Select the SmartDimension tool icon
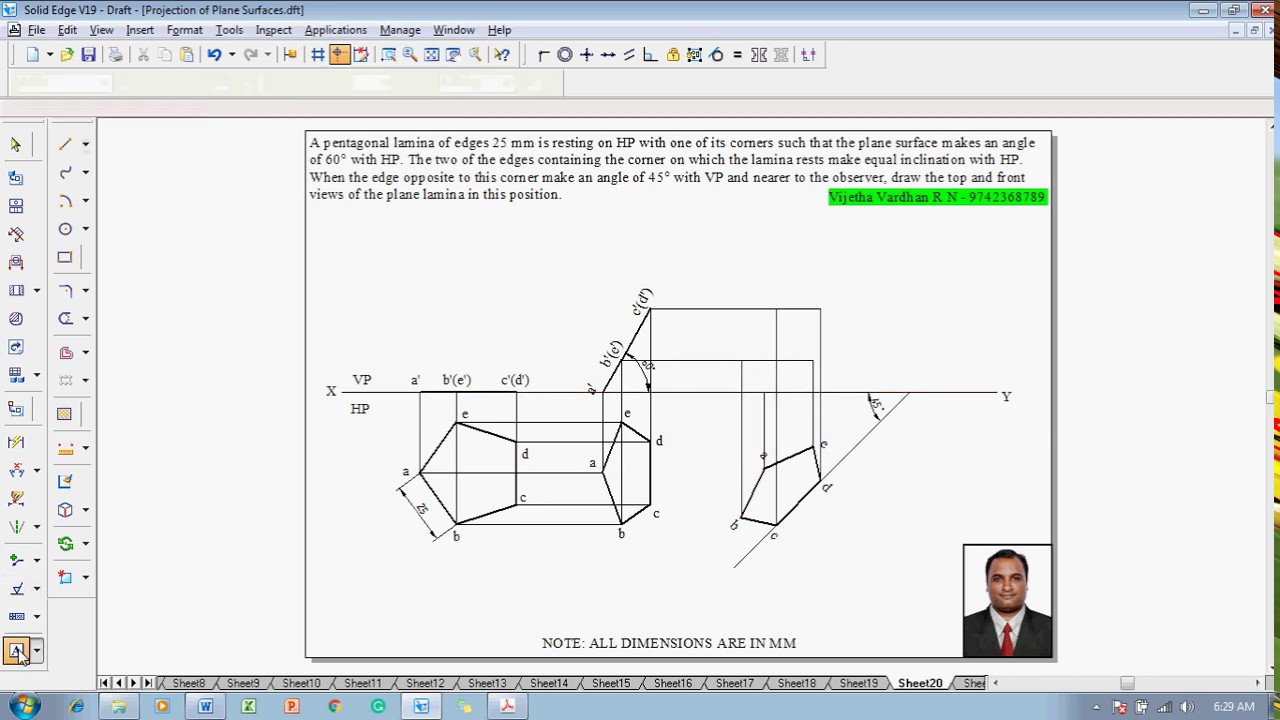The width and height of the screenshot is (1280, 720). click(x=16, y=442)
